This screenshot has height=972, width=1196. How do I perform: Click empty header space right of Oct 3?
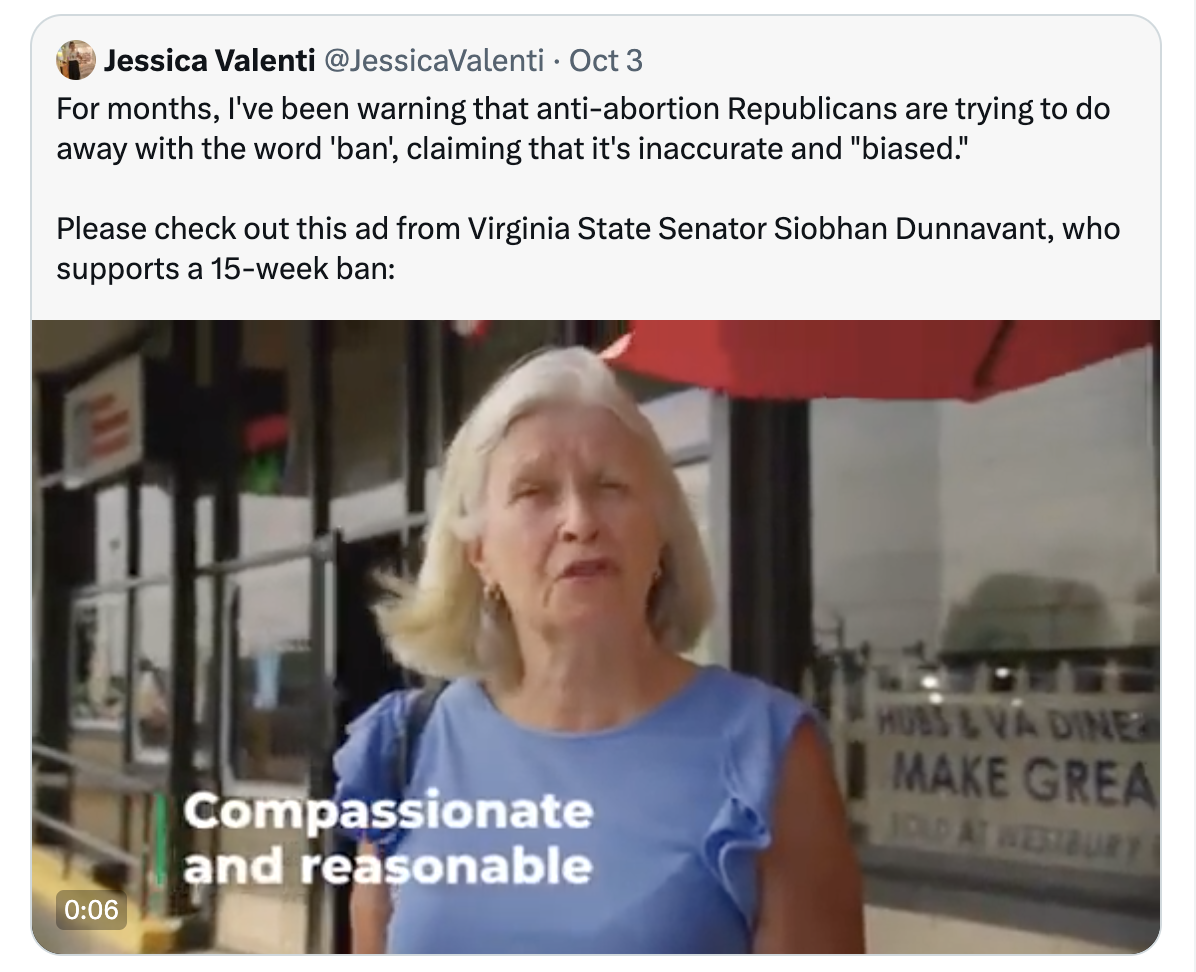[x=900, y=62]
